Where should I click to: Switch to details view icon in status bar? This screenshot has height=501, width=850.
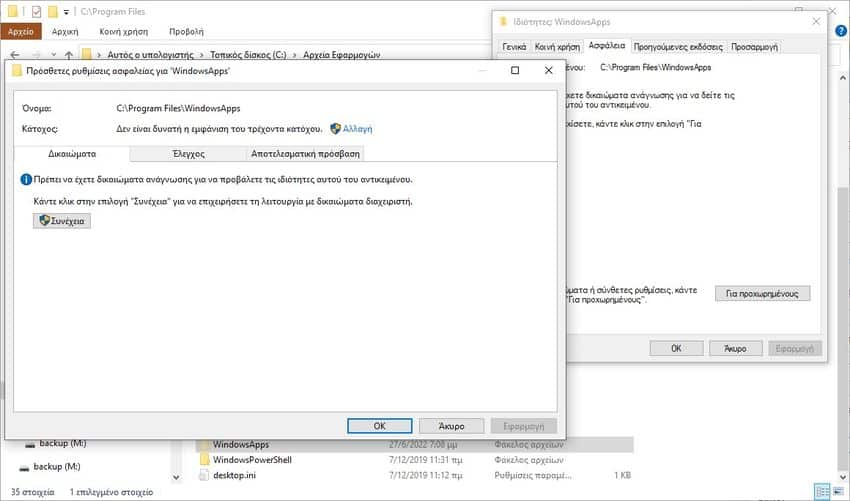(x=823, y=492)
